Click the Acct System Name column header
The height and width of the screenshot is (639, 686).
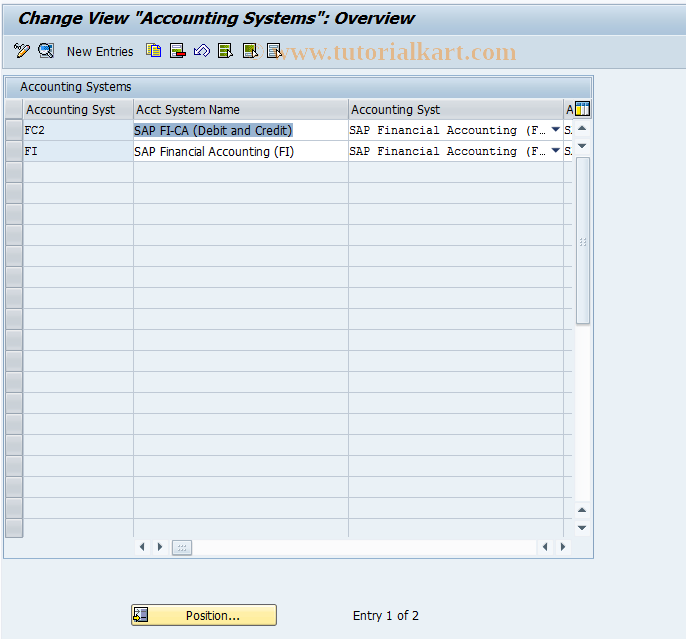241,109
